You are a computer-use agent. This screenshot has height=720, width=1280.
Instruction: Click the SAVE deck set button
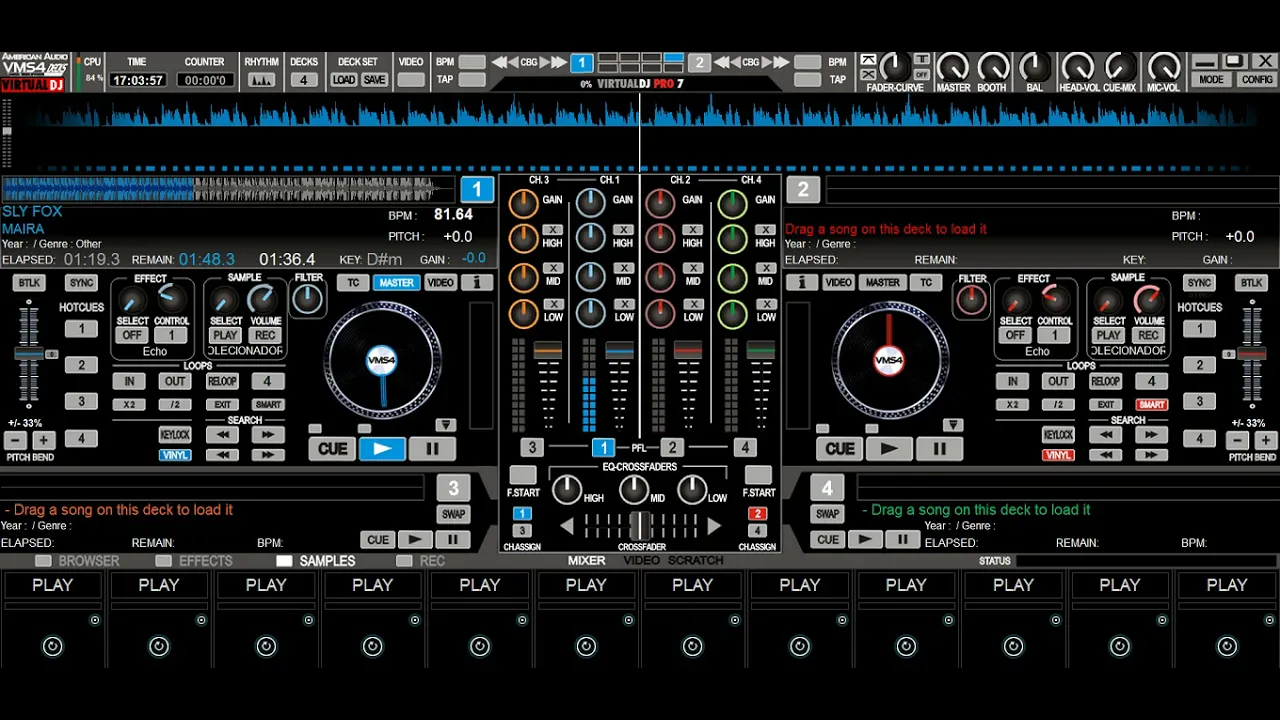click(x=374, y=80)
